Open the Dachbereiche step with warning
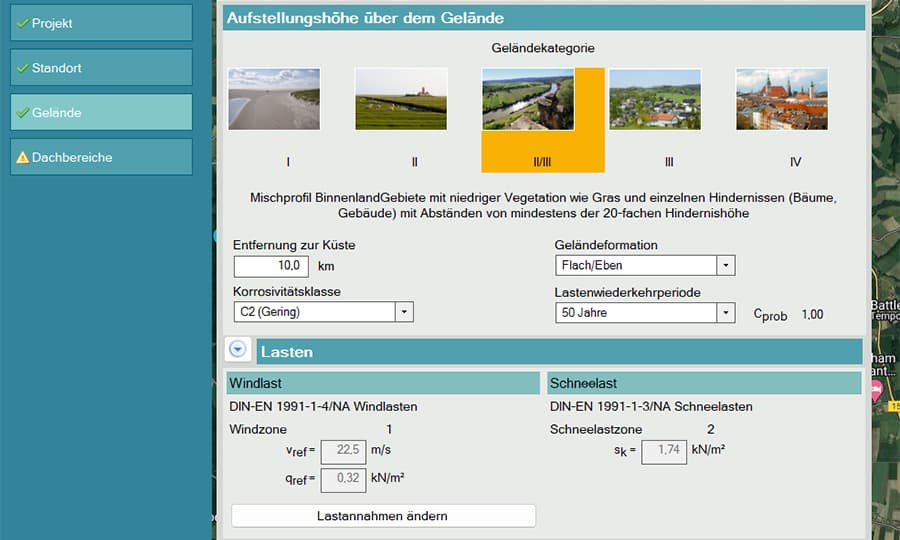 [101, 157]
